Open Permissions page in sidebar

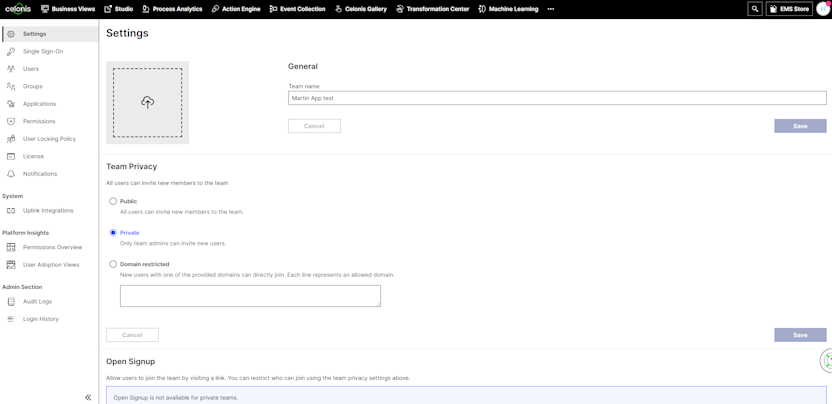[x=39, y=122]
